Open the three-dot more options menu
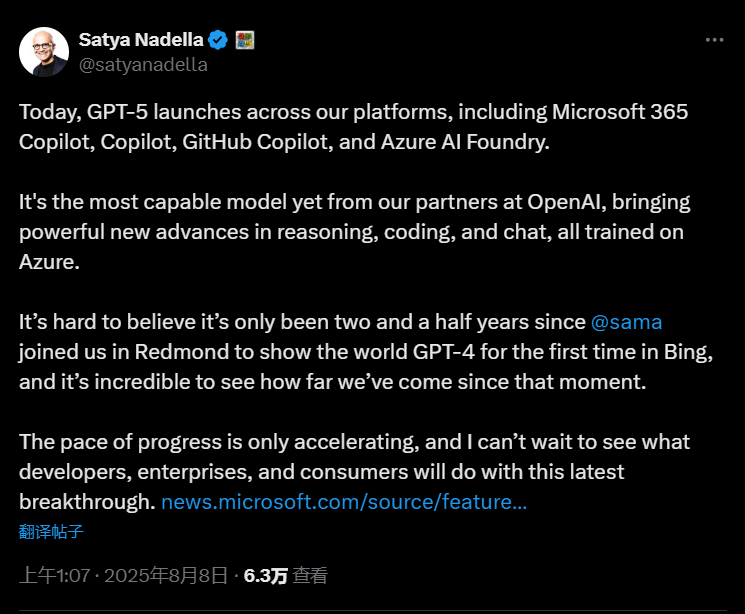Screen dimensions: 745x614 [x=714, y=40]
